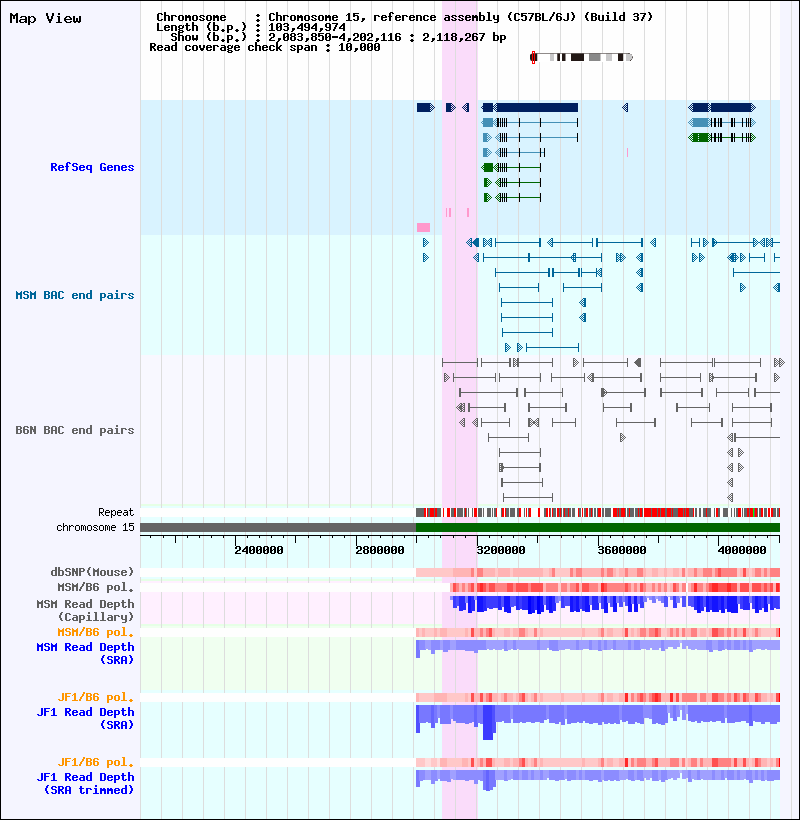Click the 4000000 ruler position

point(742,550)
